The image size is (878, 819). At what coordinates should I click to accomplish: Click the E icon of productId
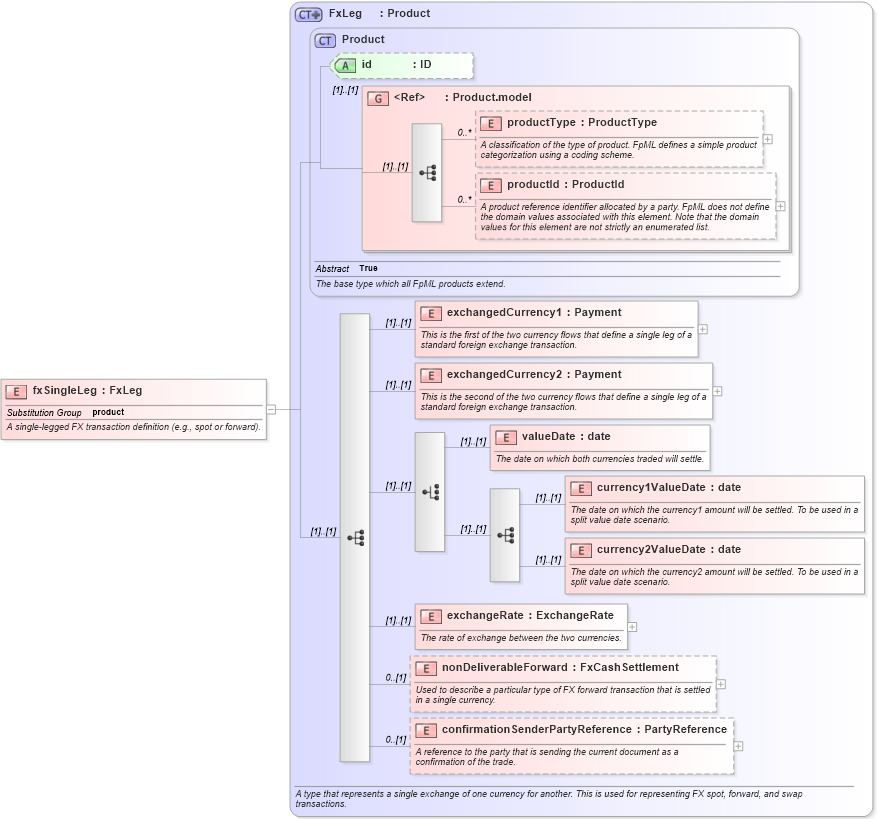491,185
